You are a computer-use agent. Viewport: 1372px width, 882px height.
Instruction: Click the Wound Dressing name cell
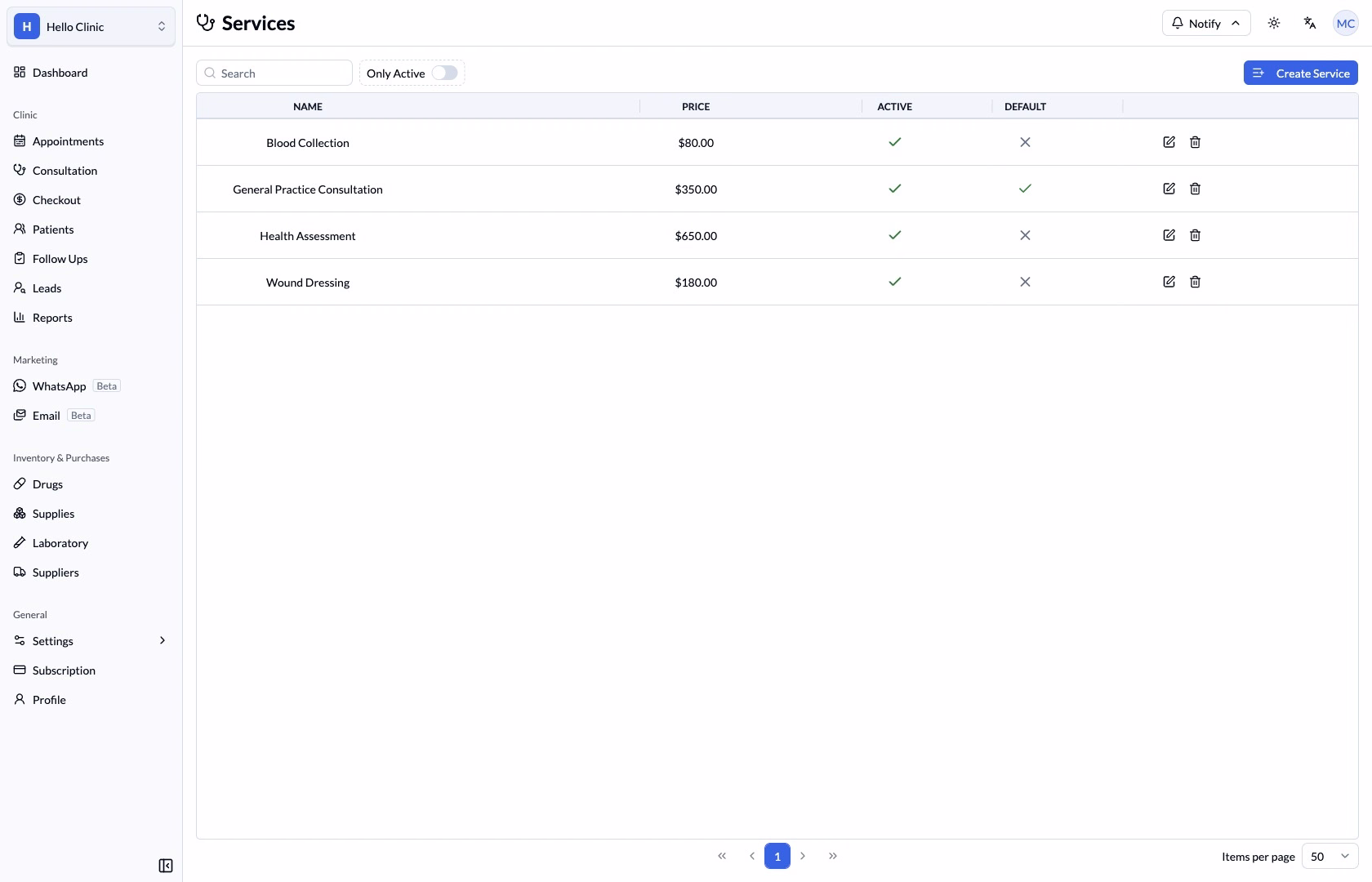tap(308, 283)
